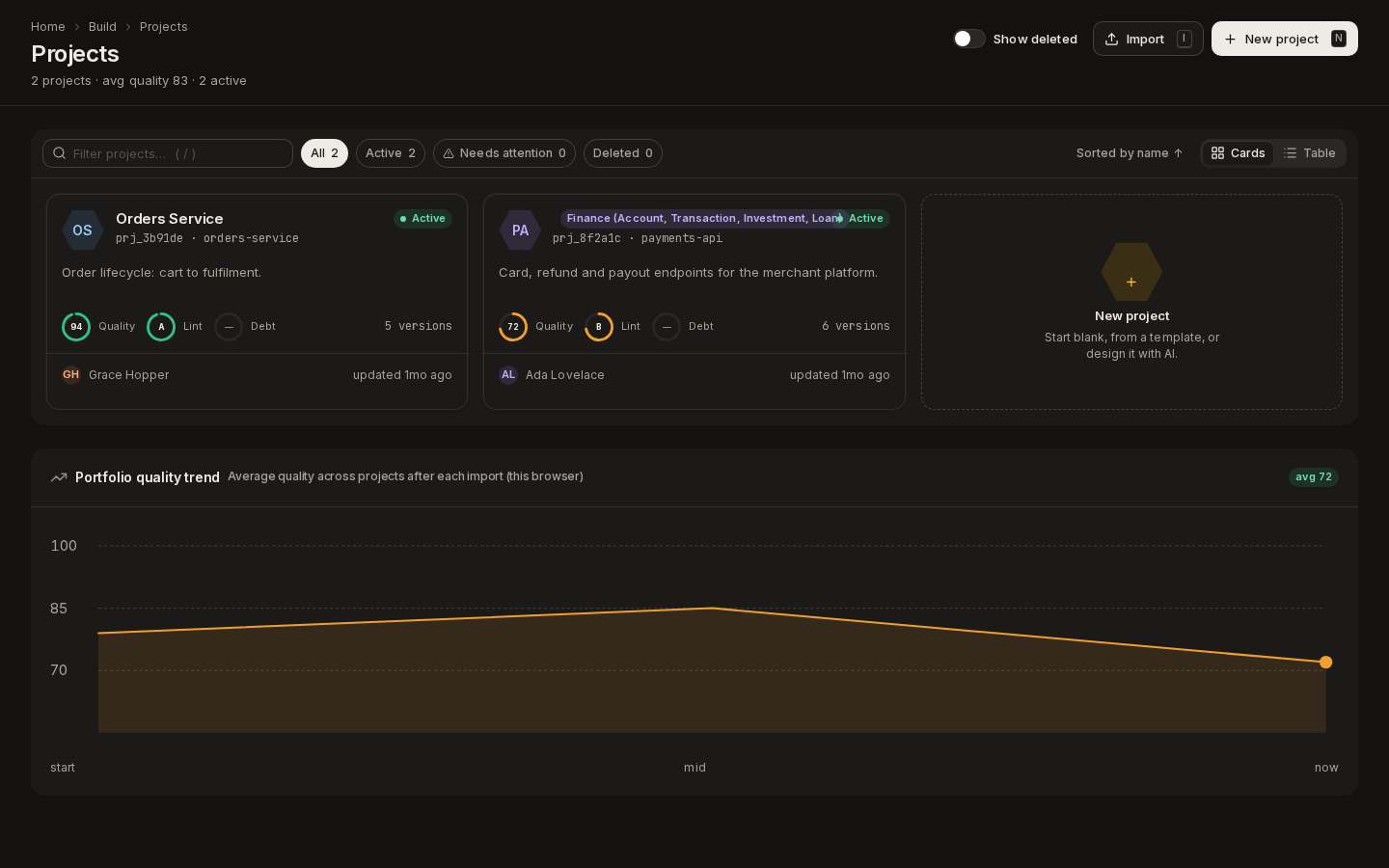1389x868 pixels.
Task: Click the Debt ring on payments-api card
Action: pyautogui.click(x=667, y=327)
